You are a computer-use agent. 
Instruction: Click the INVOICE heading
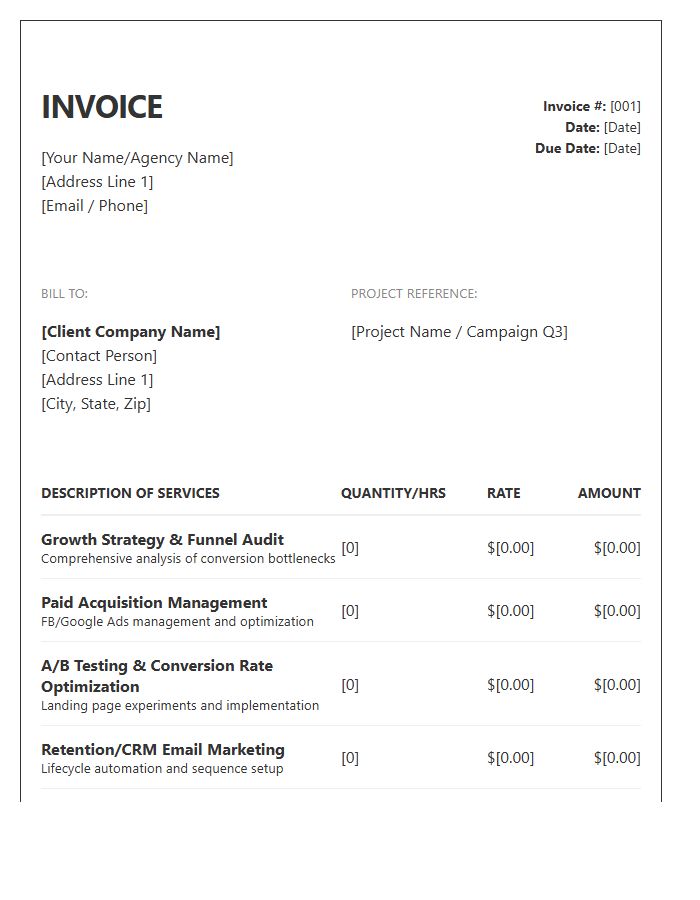tap(102, 107)
